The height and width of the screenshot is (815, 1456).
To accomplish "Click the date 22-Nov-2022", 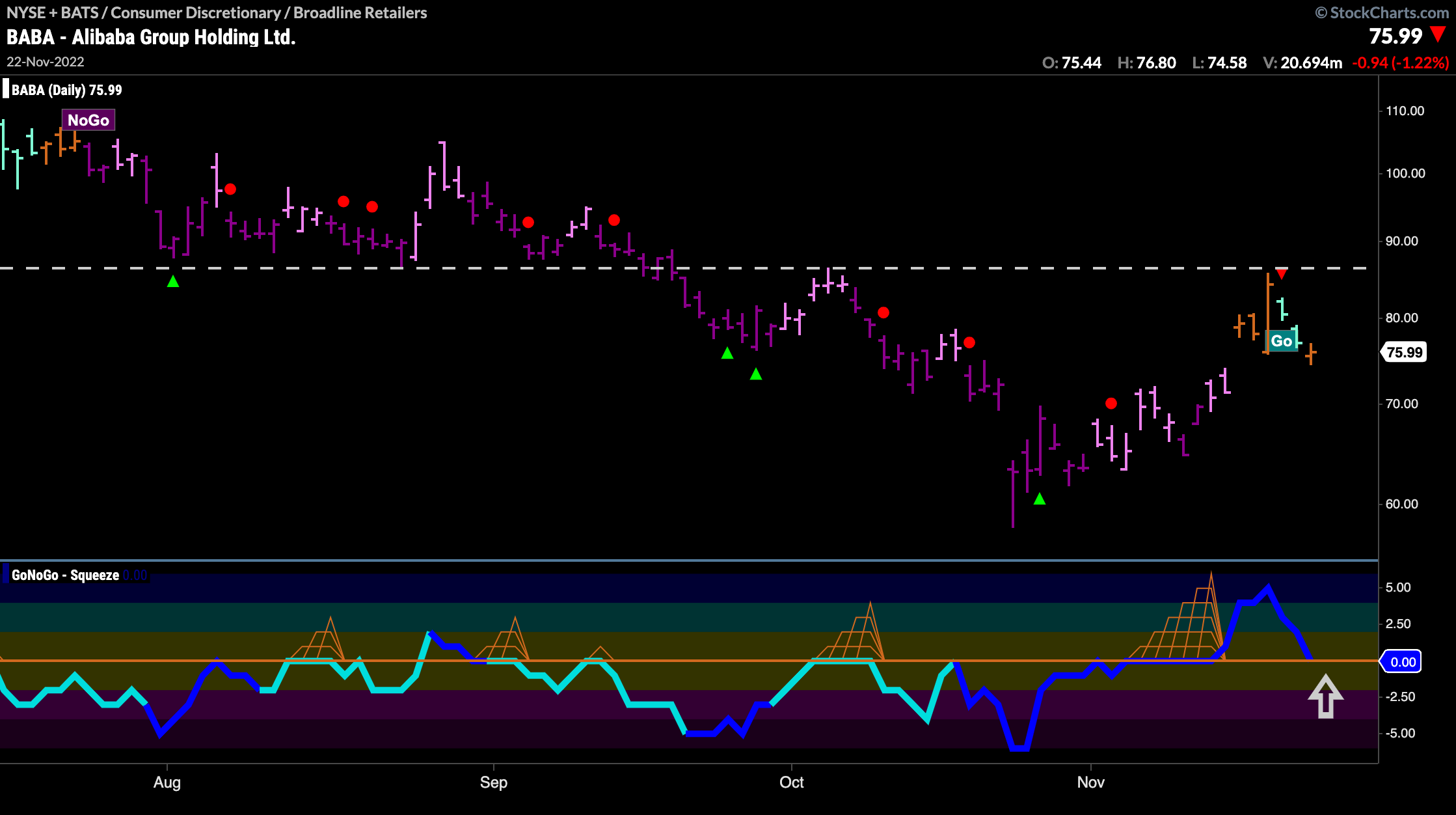I will (x=46, y=62).
